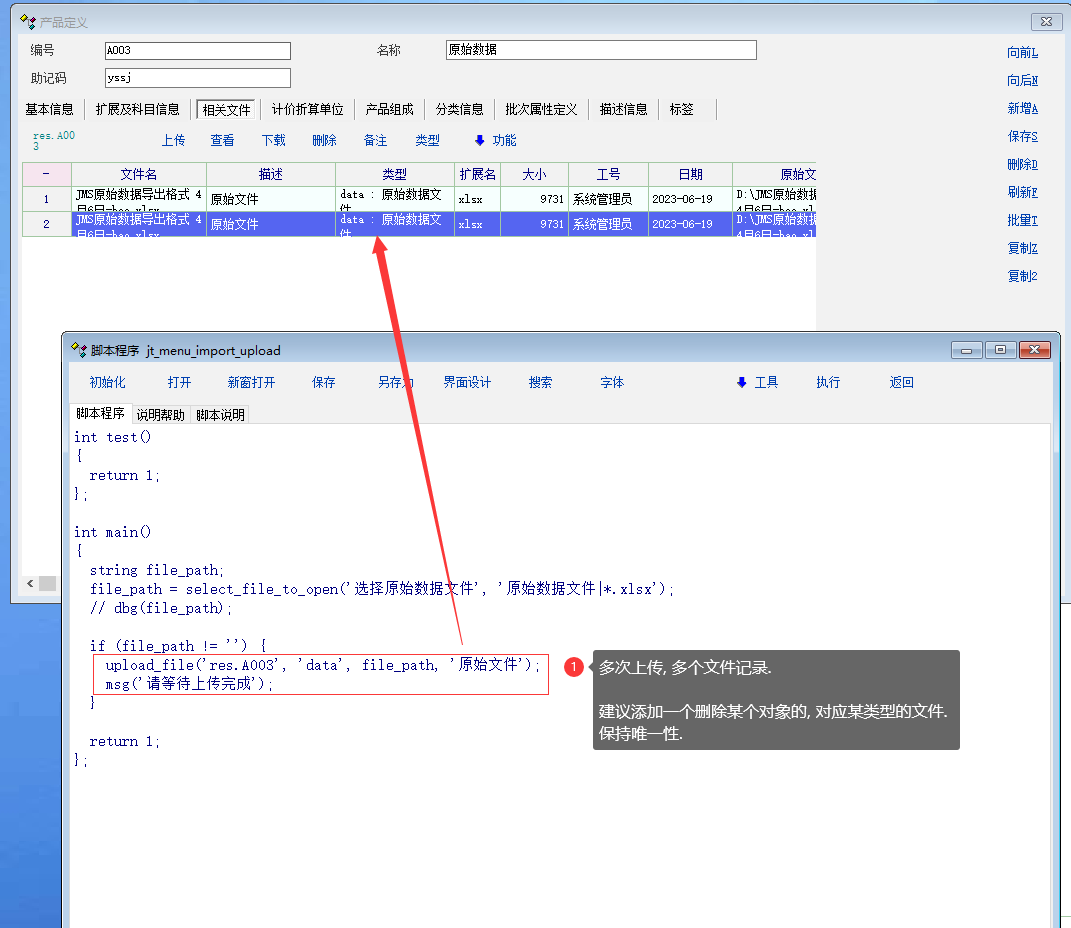Click the 编号 input field
1071x928 pixels.
tap(197, 51)
